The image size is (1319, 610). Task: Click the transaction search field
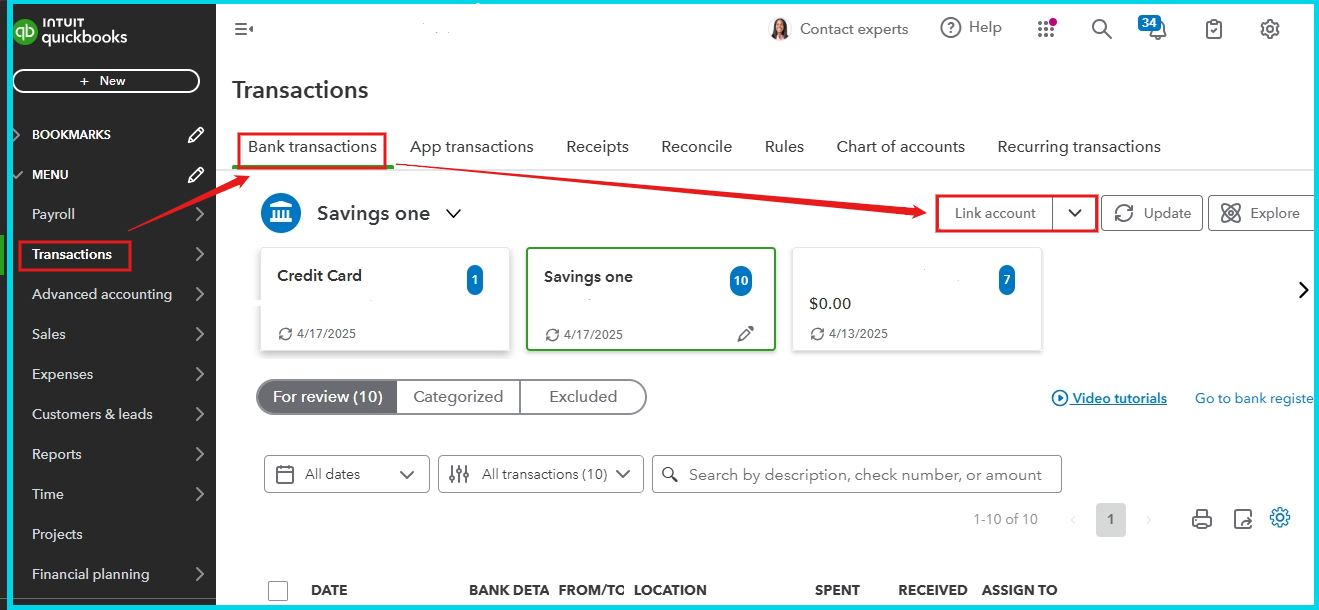click(x=857, y=474)
